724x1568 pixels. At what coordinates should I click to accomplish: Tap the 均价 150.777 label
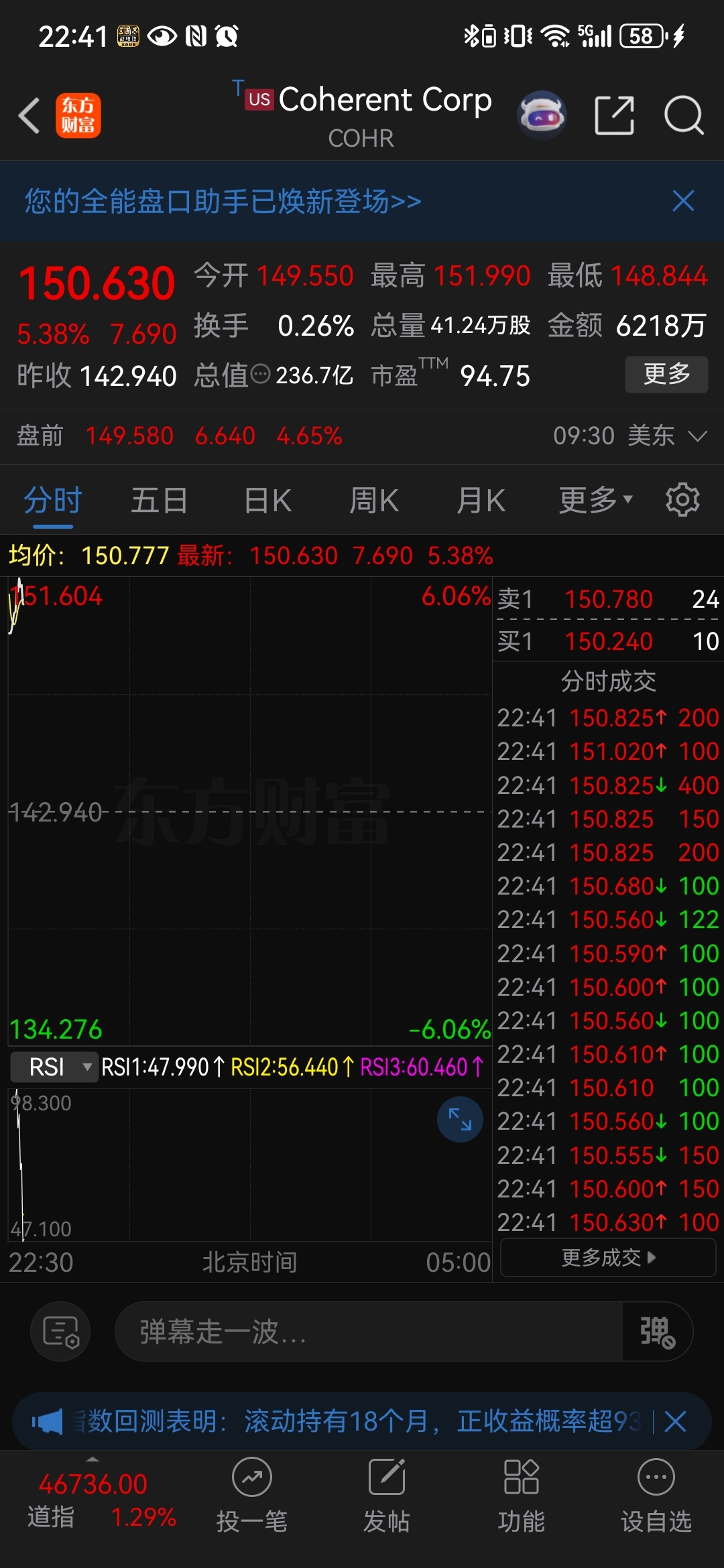[88, 556]
